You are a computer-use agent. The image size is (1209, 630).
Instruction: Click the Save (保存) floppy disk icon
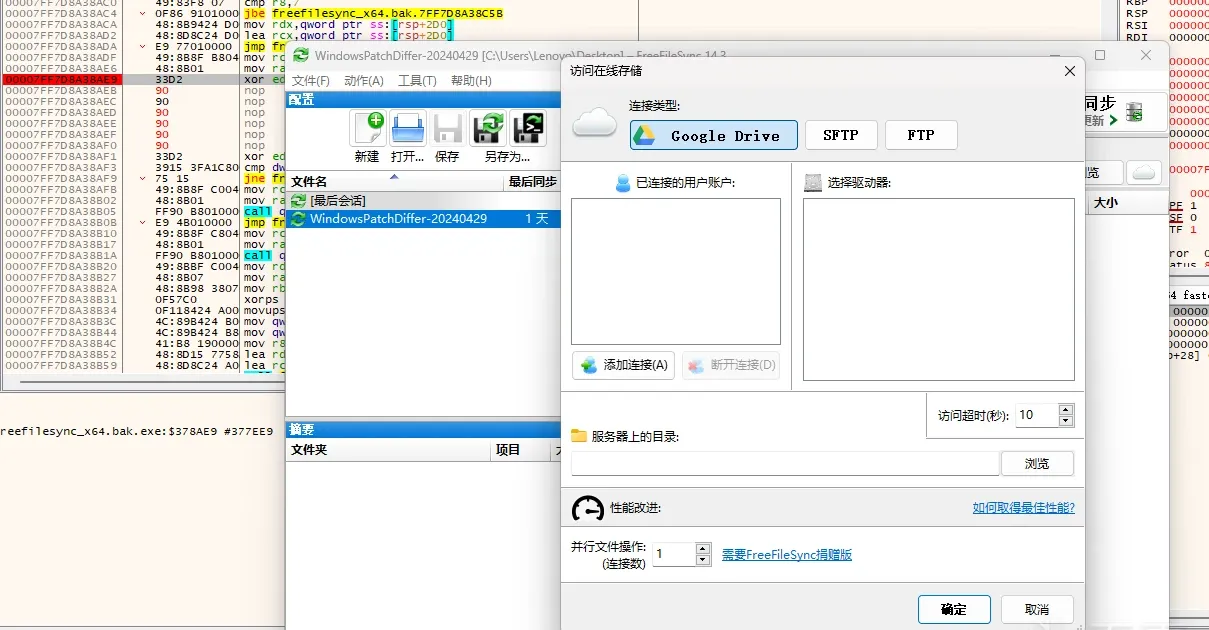pyautogui.click(x=447, y=129)
